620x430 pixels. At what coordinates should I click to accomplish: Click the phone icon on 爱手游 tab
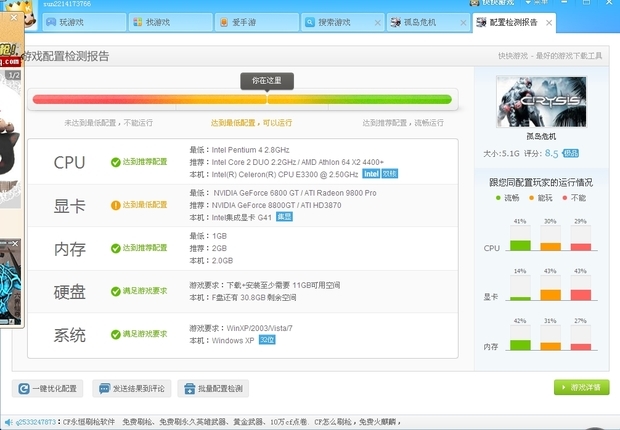coord(224,22)
